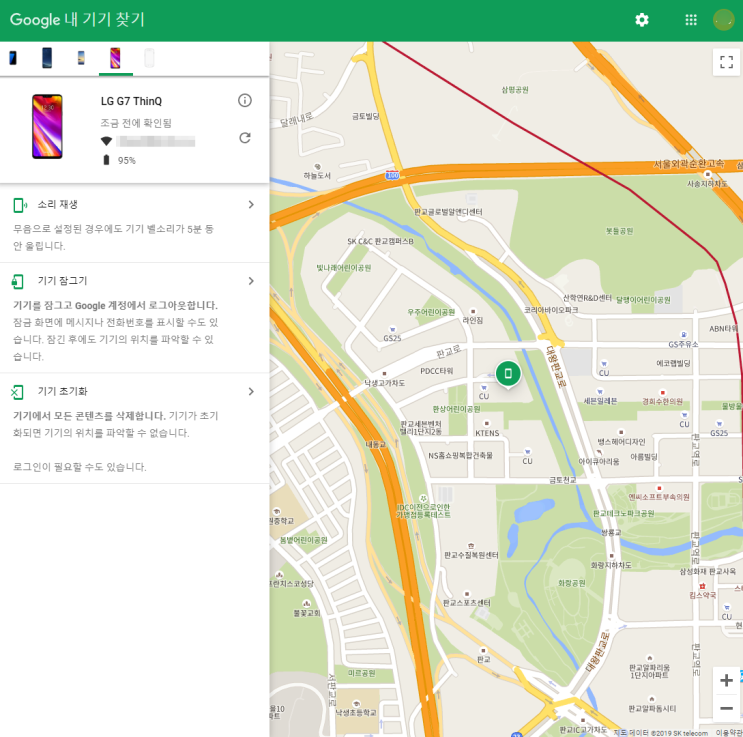Image resolution: width=743 pixels, height=737 pixels.
Task: Select the 소리 재생 option
Action: point(135,224)
